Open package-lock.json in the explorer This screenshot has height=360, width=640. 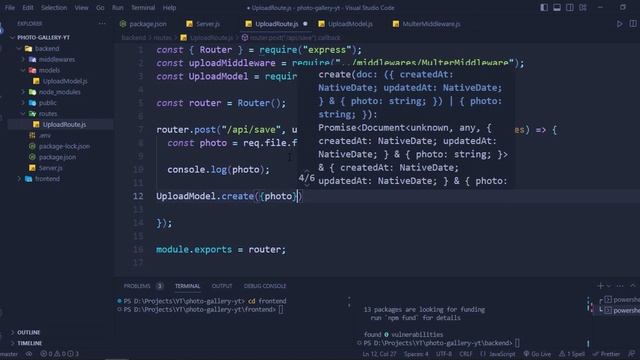(x=64, y=146)
